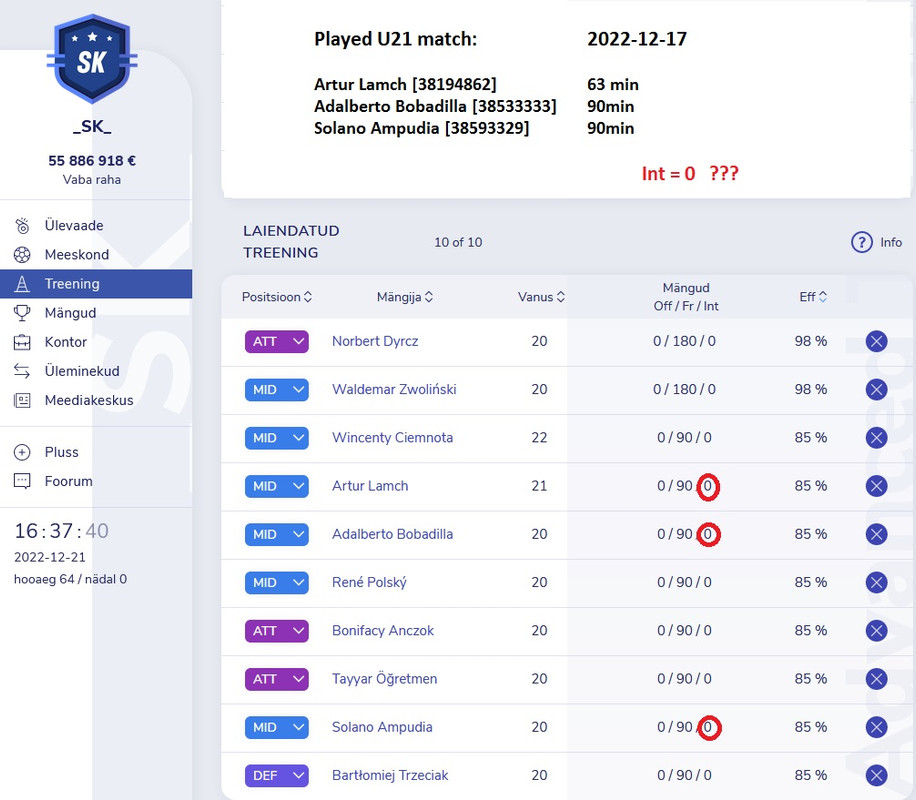Screen dimensions: 916x800
Task: Remove Wincenty Ciemnota from extended training
Action: click(876, 438)
